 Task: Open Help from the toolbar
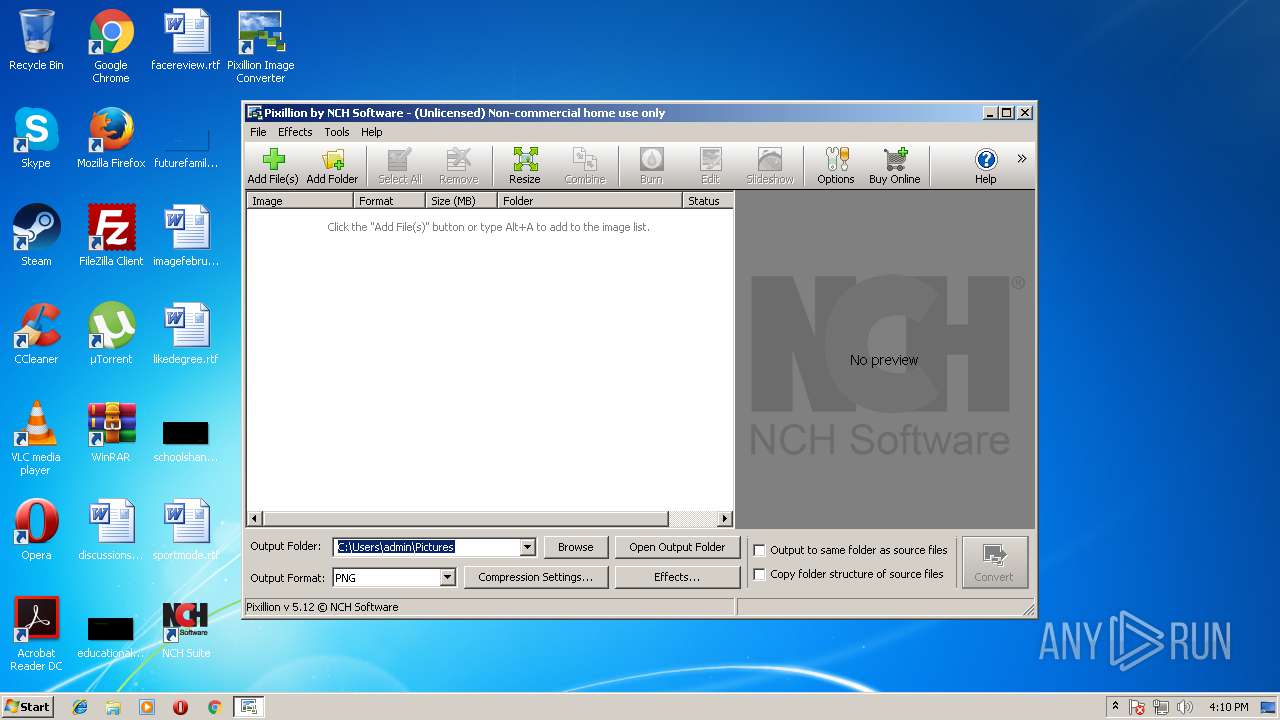986,166
